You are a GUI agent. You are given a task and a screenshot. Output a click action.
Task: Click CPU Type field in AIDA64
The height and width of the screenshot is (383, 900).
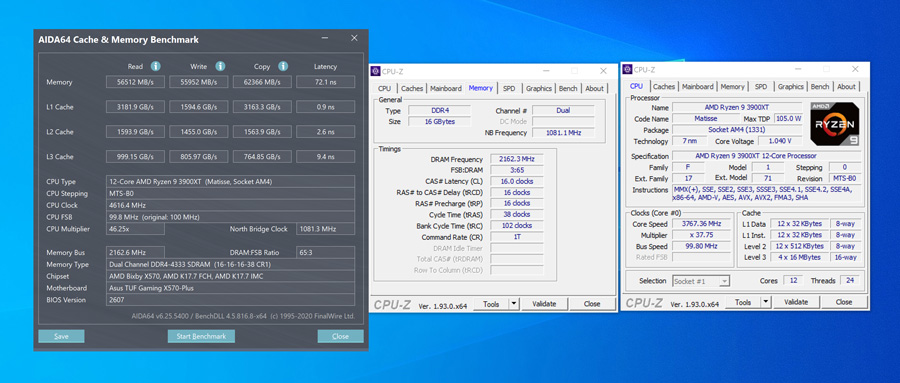coord(230,181)
